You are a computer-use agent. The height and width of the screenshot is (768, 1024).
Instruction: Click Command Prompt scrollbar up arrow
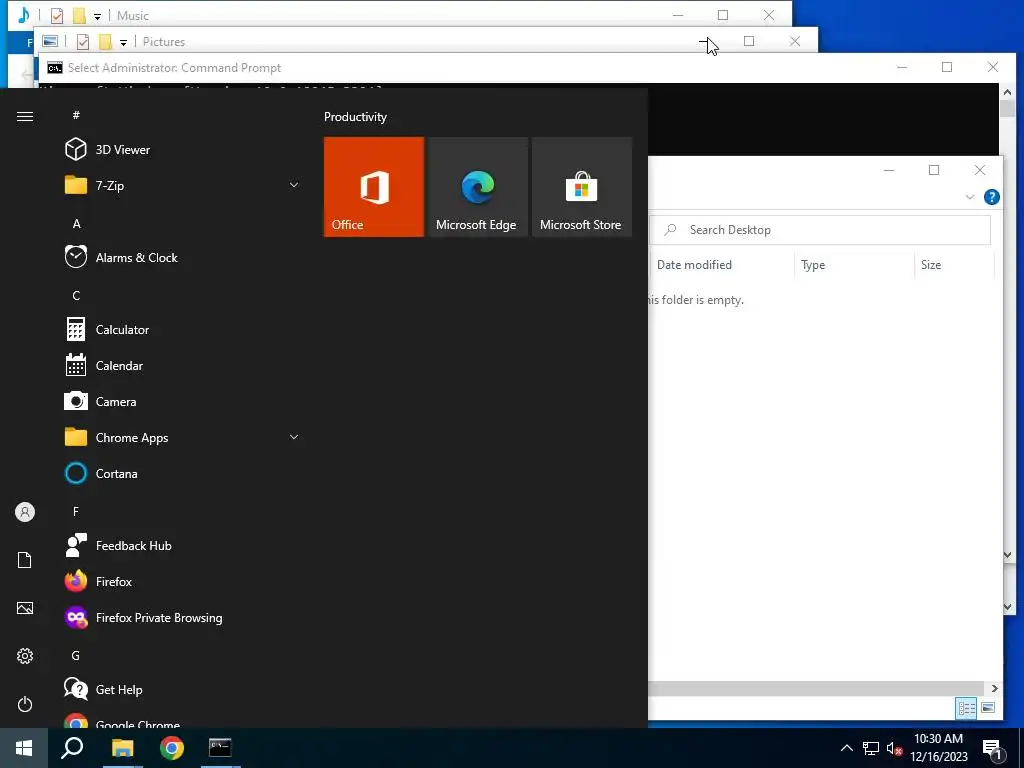tap(1007, 92)
